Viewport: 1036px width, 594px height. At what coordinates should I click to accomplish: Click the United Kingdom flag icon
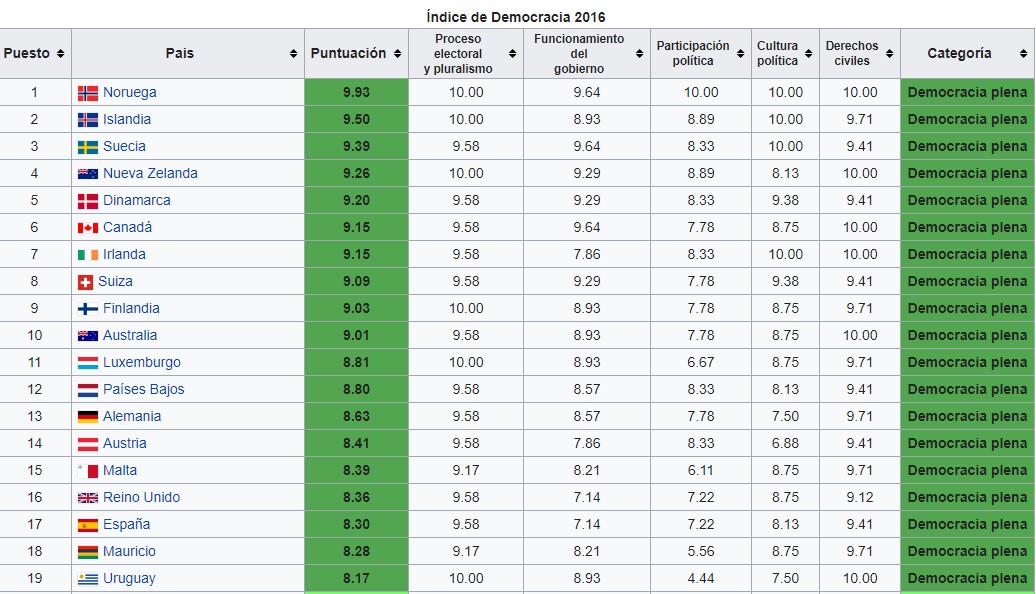(x=88, y=498)
